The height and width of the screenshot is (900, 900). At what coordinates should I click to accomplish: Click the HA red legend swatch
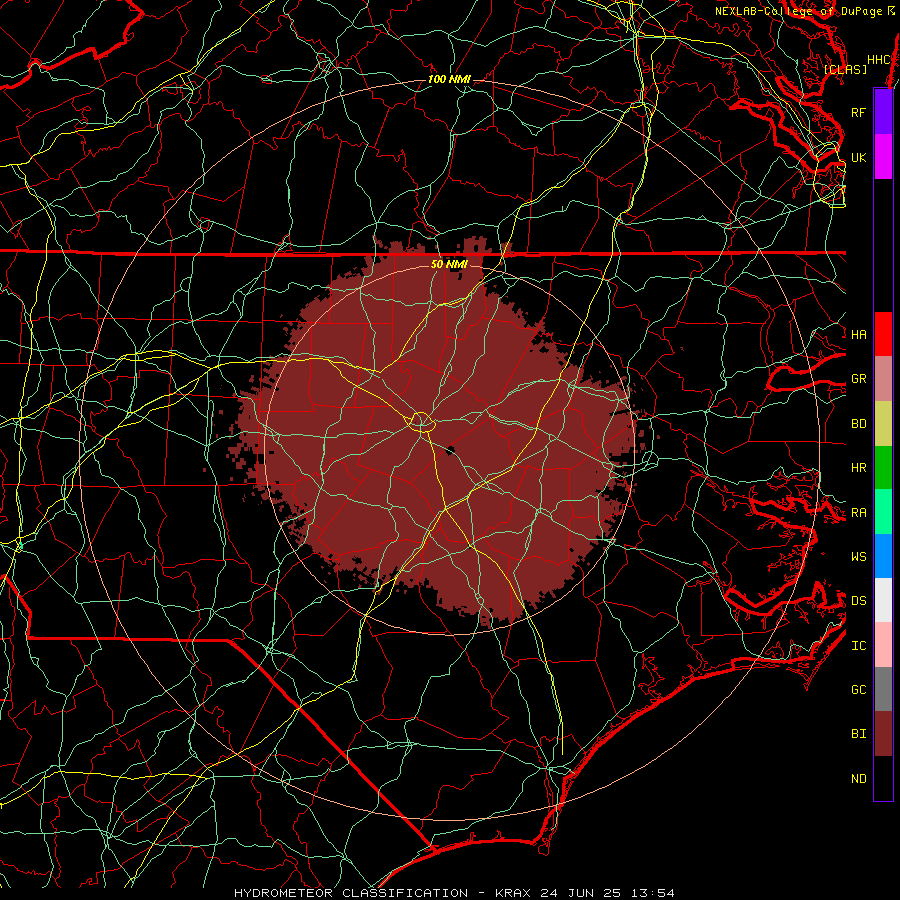tap(883, 334)
